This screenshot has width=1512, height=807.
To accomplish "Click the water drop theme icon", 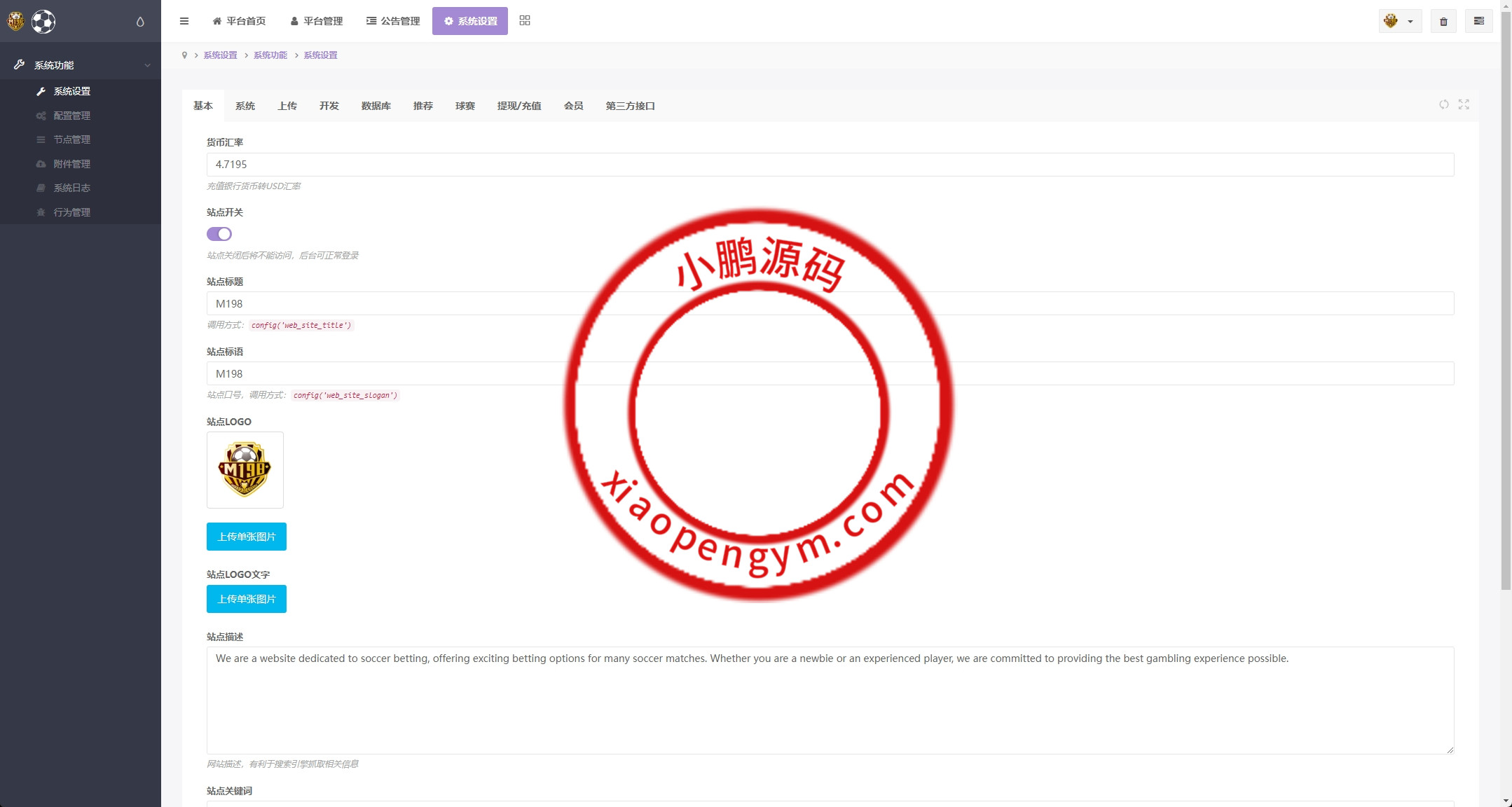I will click(x=140, y=22).
